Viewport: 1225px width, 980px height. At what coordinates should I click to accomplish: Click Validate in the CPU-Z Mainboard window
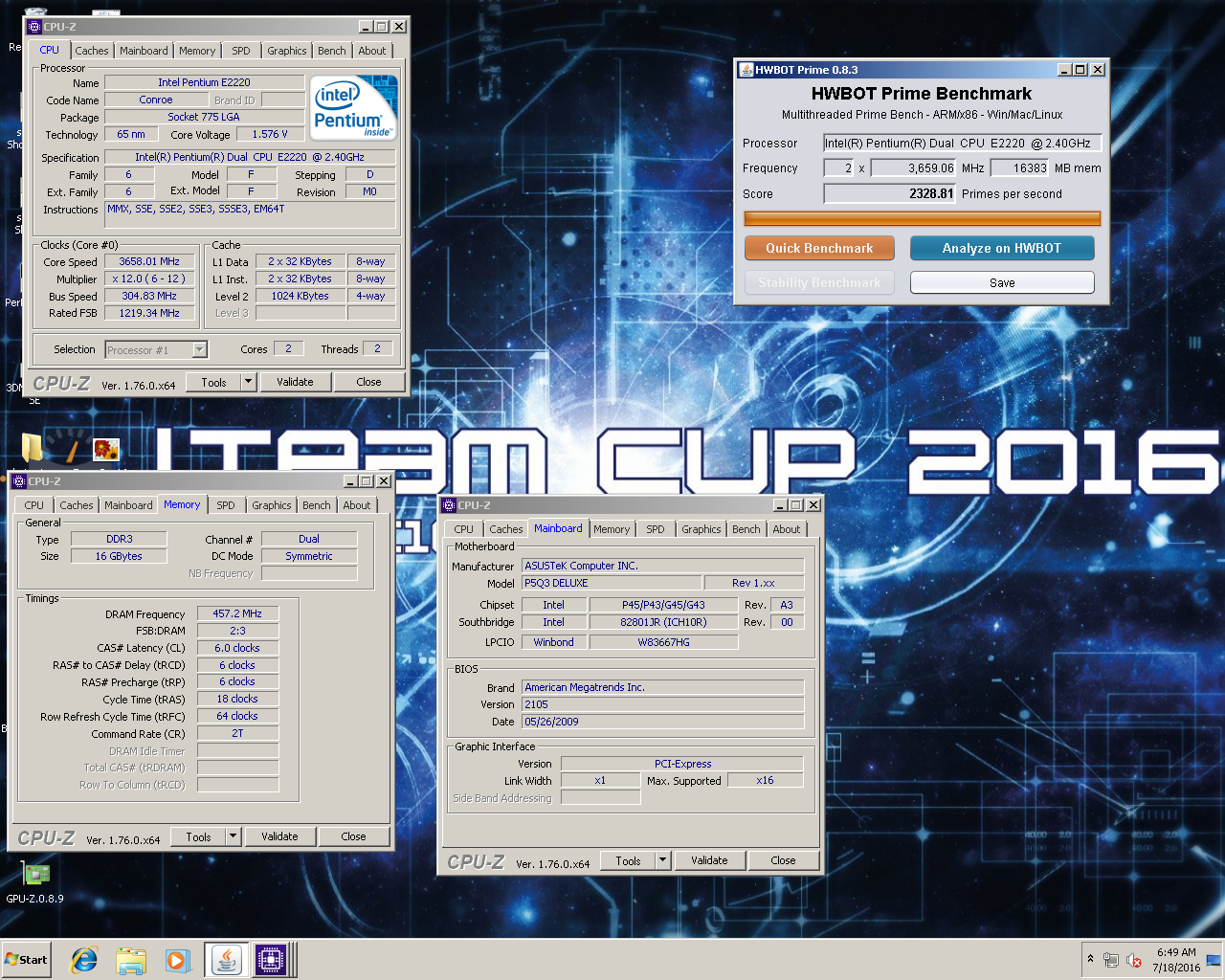(709, 860)
